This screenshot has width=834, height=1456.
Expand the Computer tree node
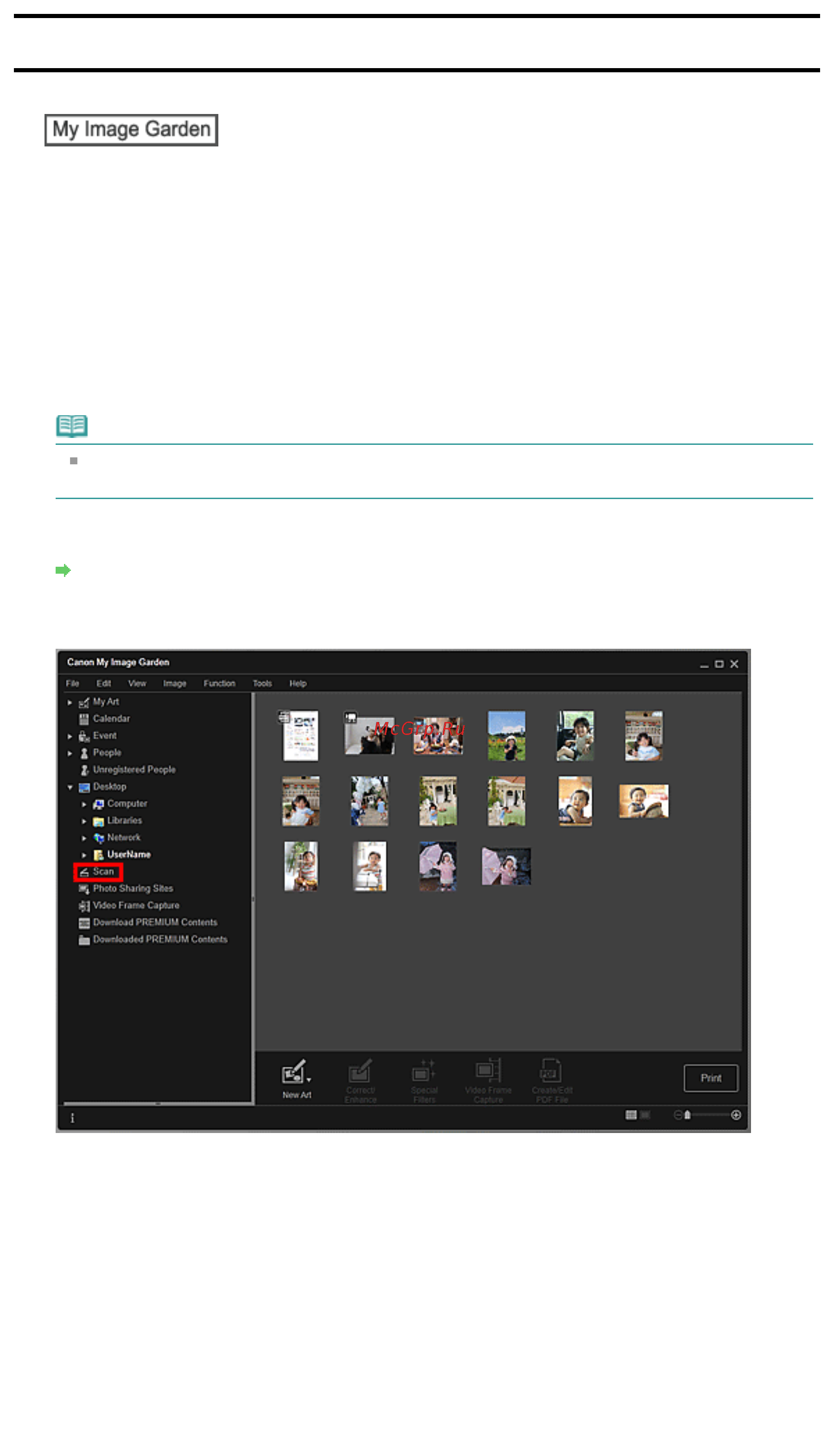pos(84,804)
